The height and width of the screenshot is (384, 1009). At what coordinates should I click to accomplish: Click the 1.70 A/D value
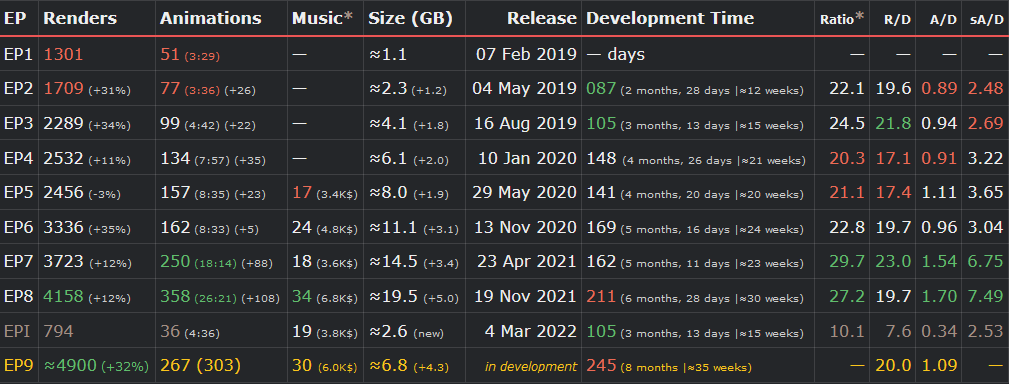(940, 297)
